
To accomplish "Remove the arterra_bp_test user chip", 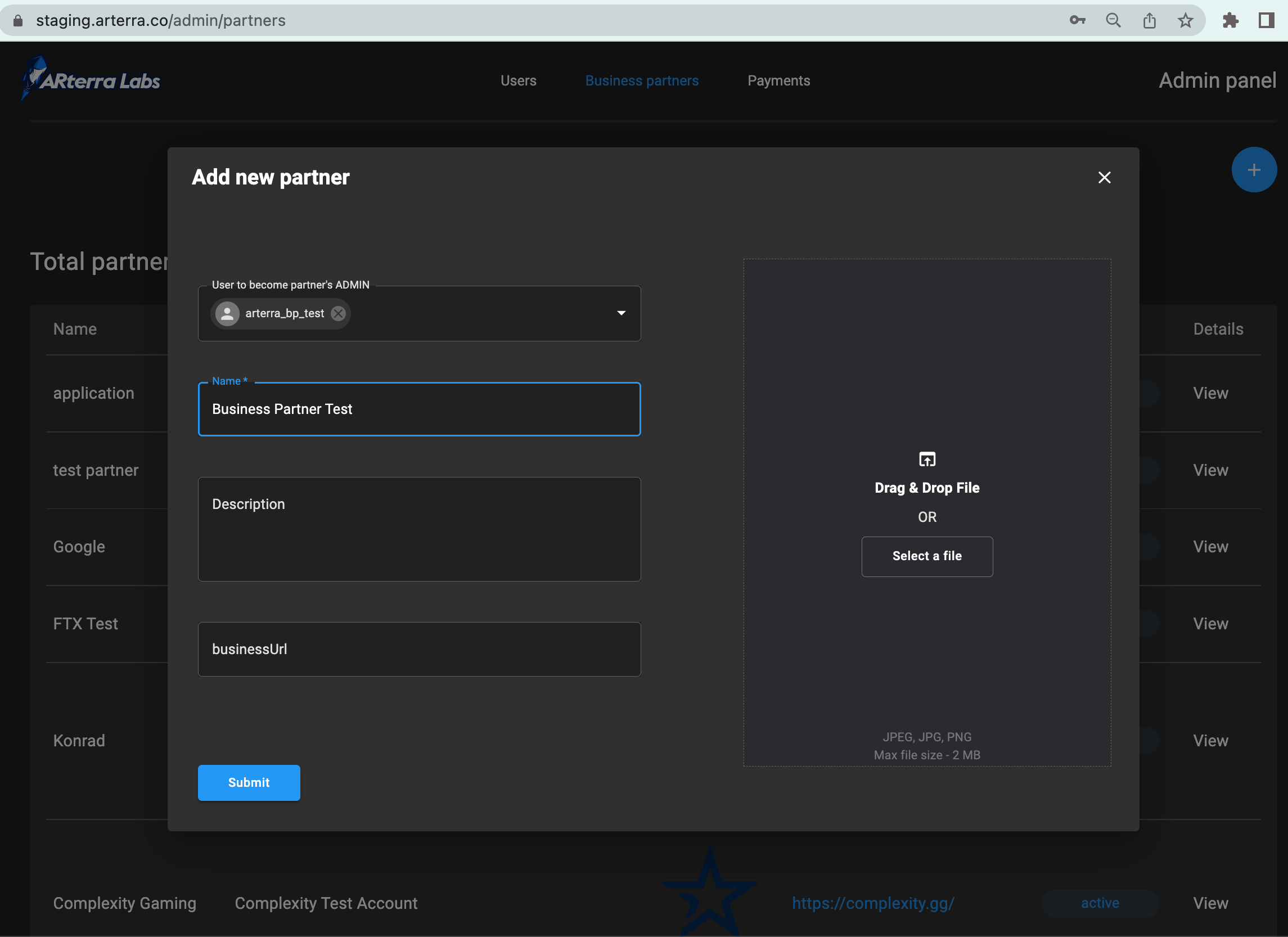I will [x=339, y=313].
